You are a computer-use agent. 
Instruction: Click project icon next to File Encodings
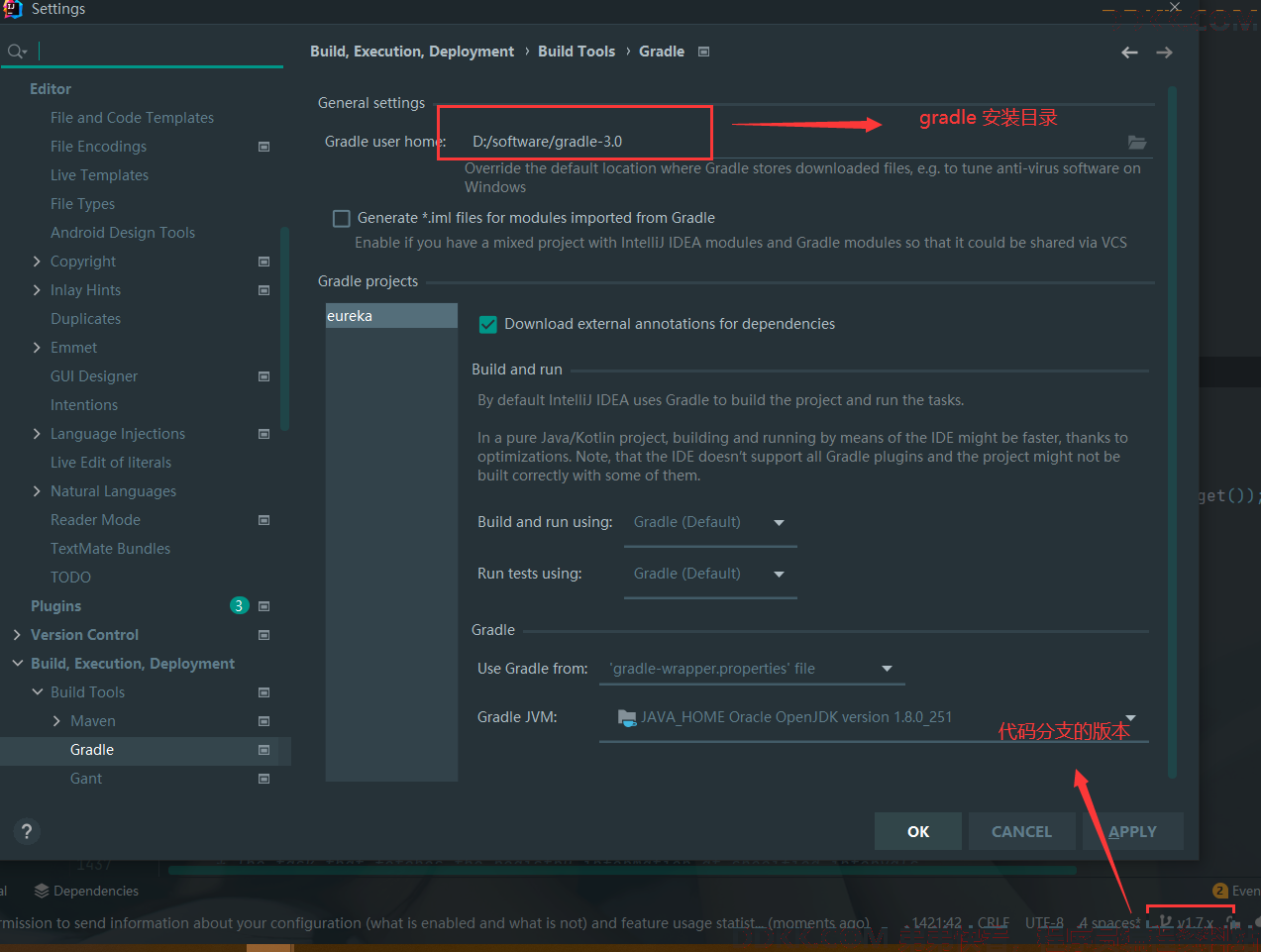263,147
